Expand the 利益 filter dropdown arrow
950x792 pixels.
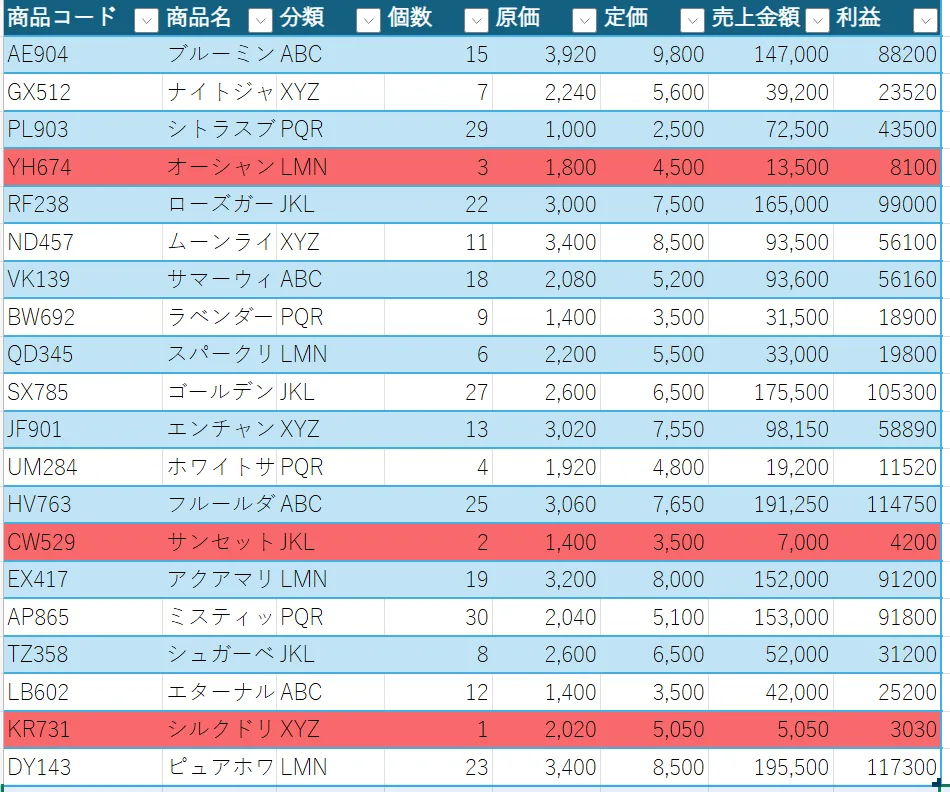pos(925,19)
